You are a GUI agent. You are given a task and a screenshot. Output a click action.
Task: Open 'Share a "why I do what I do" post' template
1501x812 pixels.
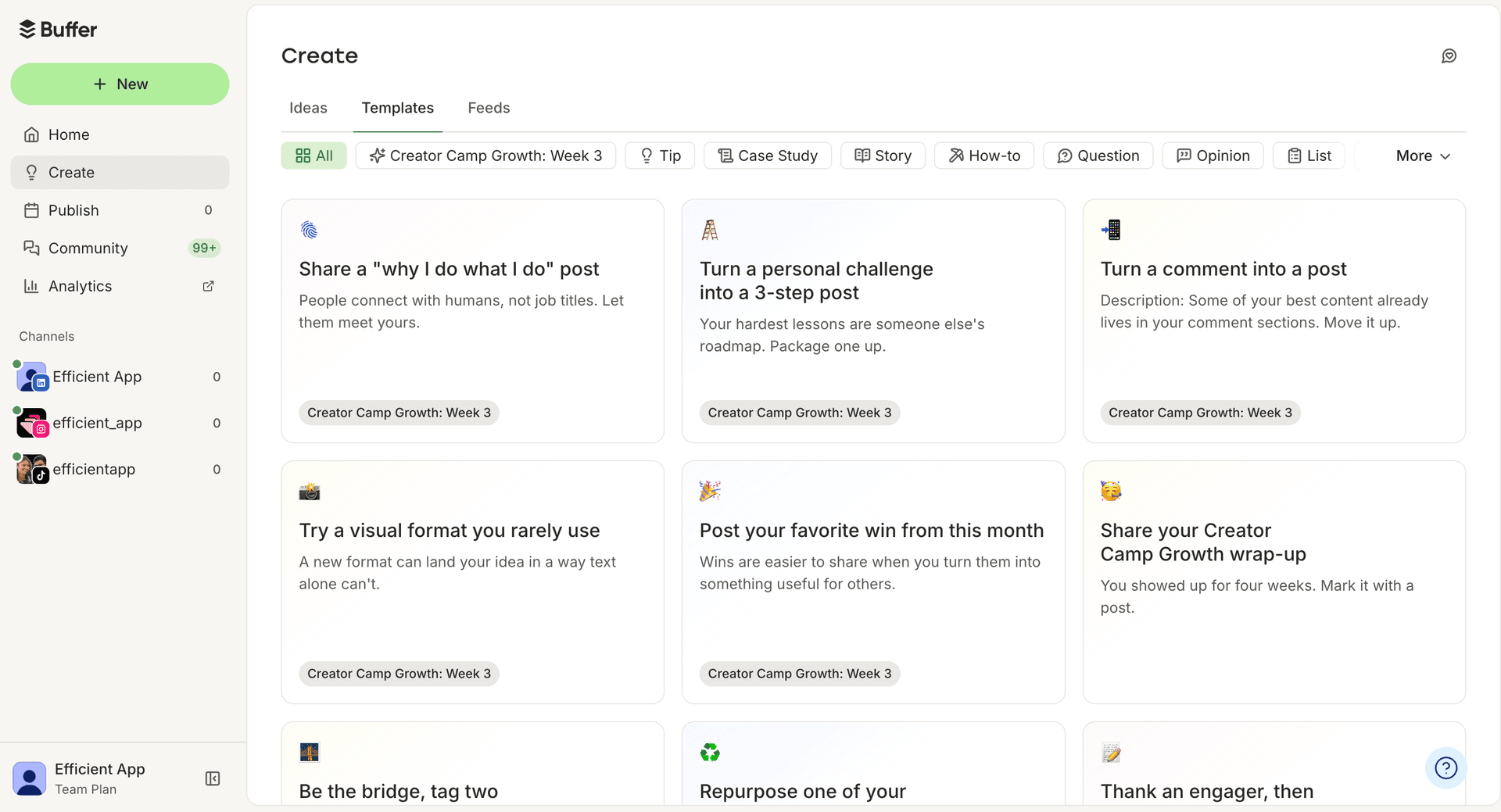point(473,321)
